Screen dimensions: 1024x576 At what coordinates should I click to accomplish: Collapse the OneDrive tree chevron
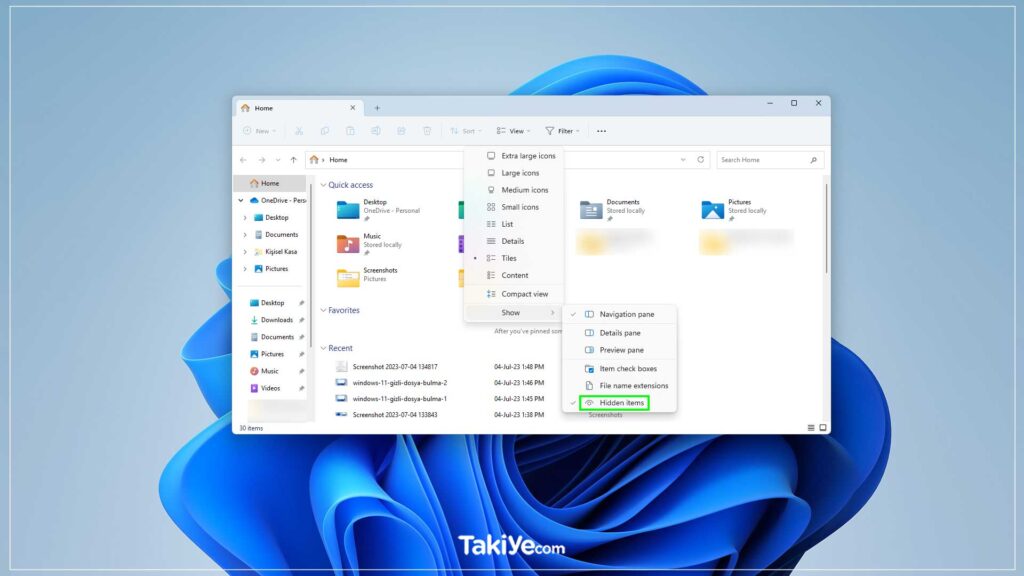tap(241, 200)
